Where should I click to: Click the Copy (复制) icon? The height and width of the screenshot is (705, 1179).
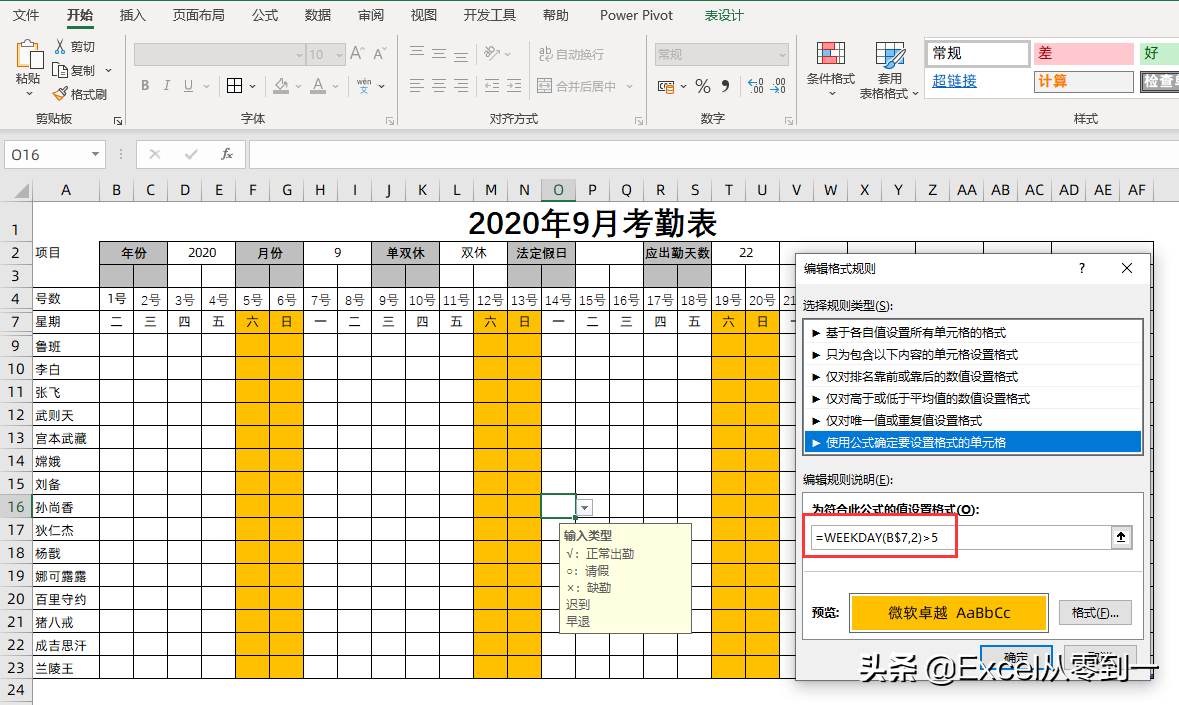60,70
